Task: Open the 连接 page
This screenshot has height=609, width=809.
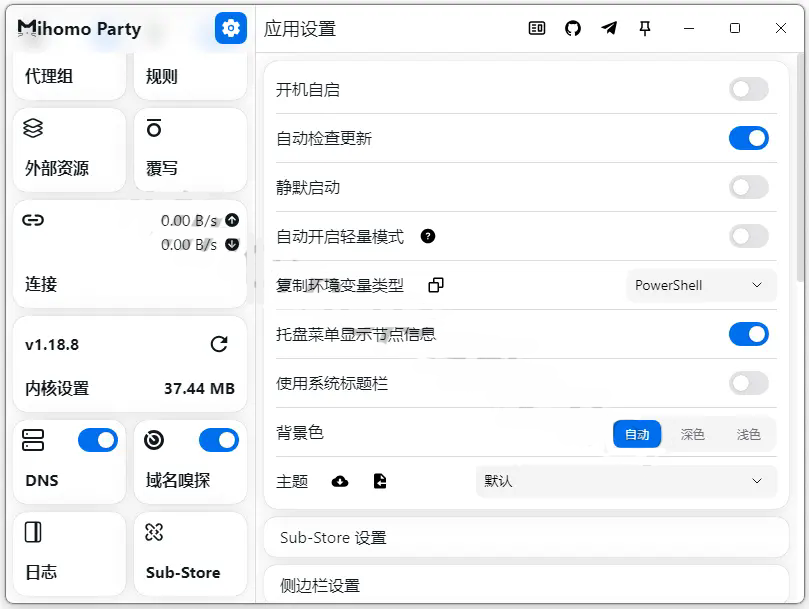Action: tap(130, 254)
